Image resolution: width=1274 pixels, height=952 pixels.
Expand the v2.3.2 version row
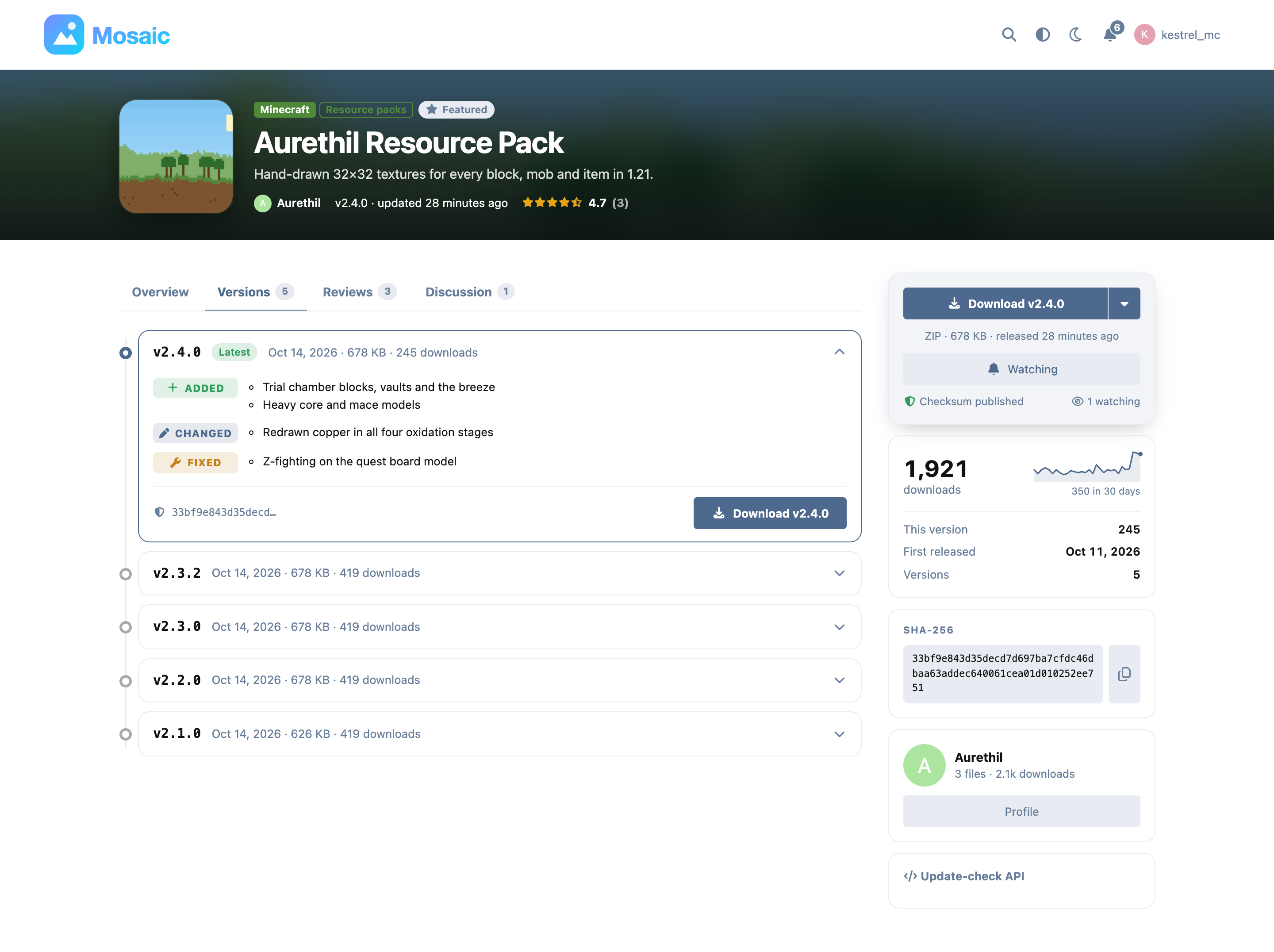click(x=499, y=573)
